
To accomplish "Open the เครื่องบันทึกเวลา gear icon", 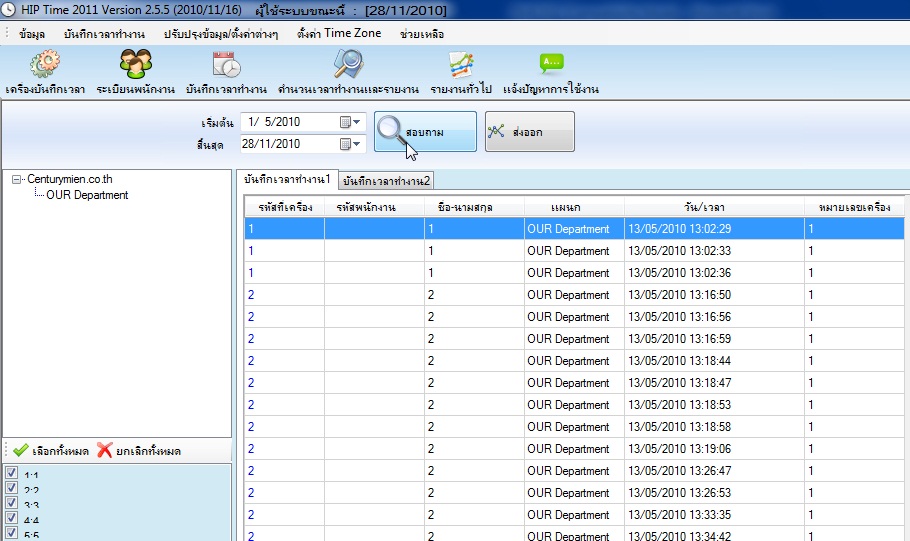I will click(45, 66).
